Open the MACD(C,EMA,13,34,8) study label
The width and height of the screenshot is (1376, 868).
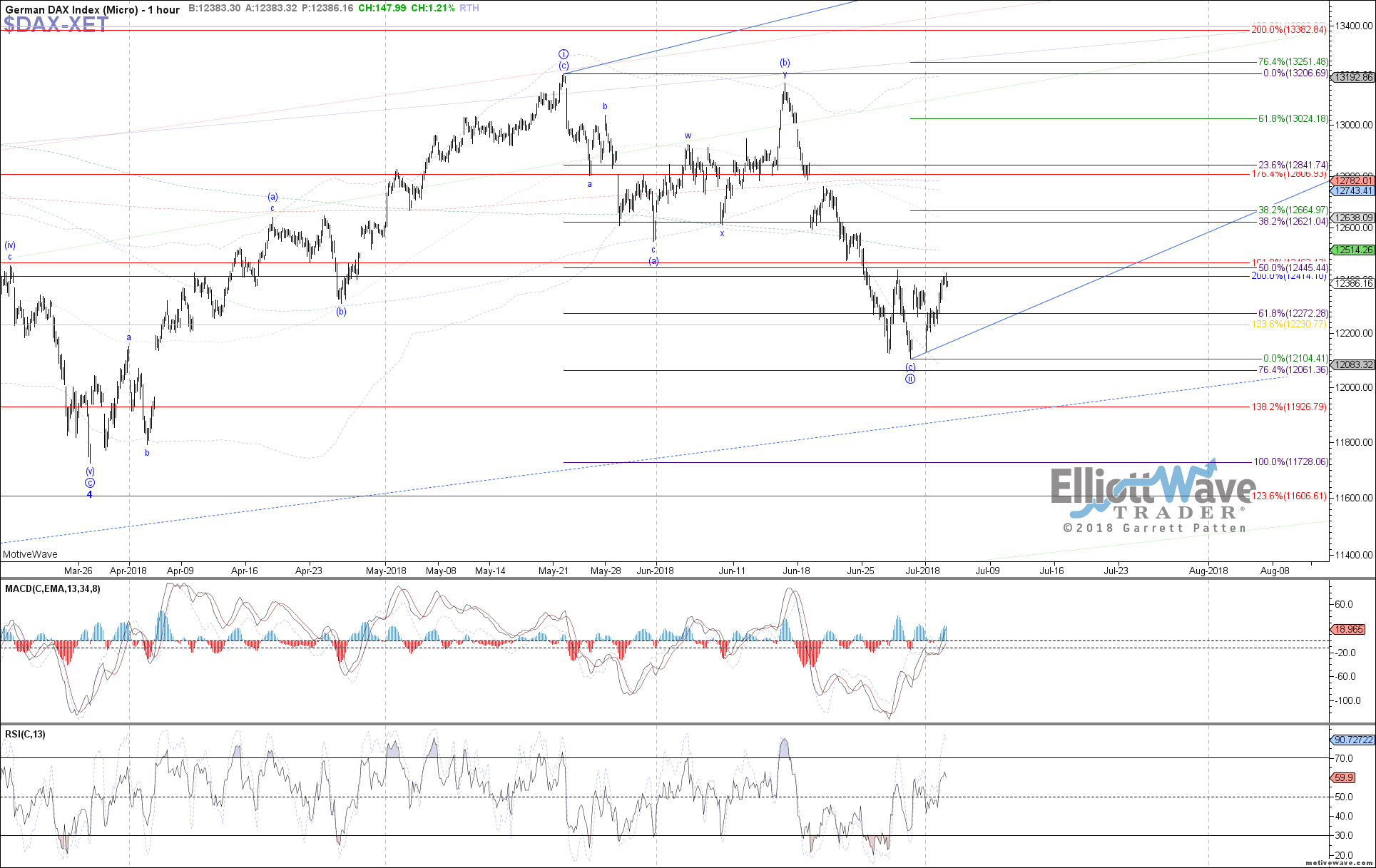pyautogui.click(x=53, y=589)
